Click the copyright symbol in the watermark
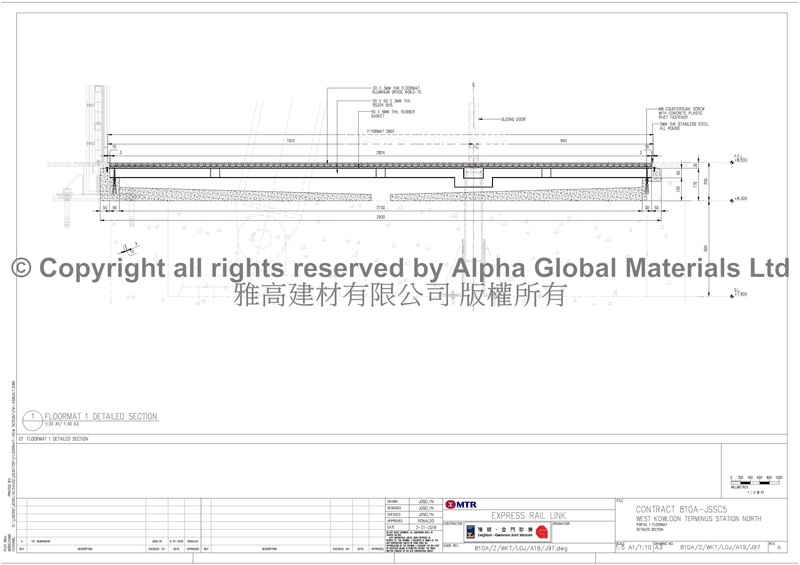800x565 pixels. coord(19,269)
